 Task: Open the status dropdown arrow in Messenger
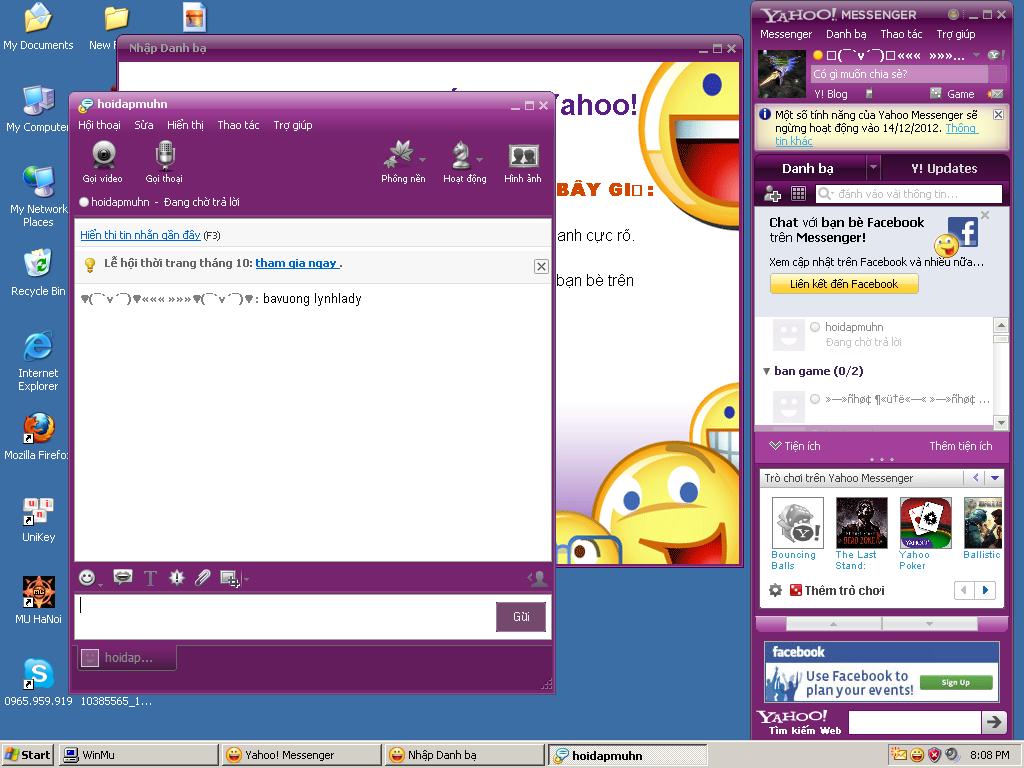(976, 56)
